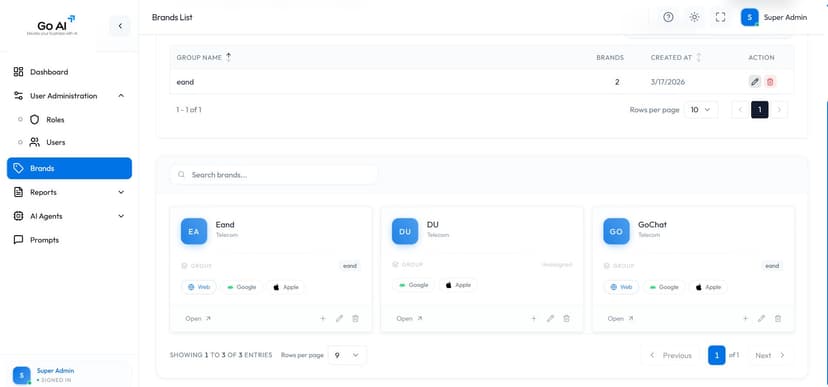
Task: Select Apple channel chip on Eand card
Action: click(x=285, y=287)
